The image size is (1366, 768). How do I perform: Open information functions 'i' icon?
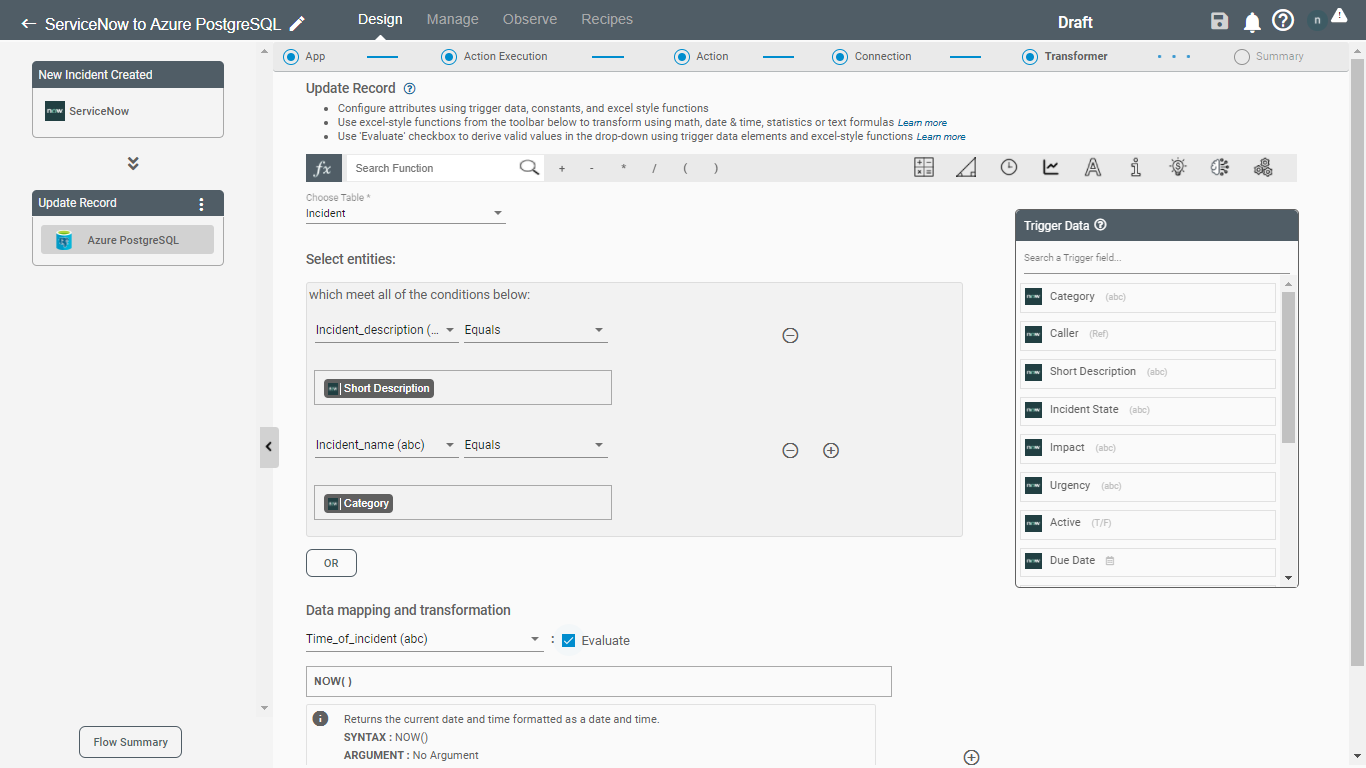coord(1136,168)
